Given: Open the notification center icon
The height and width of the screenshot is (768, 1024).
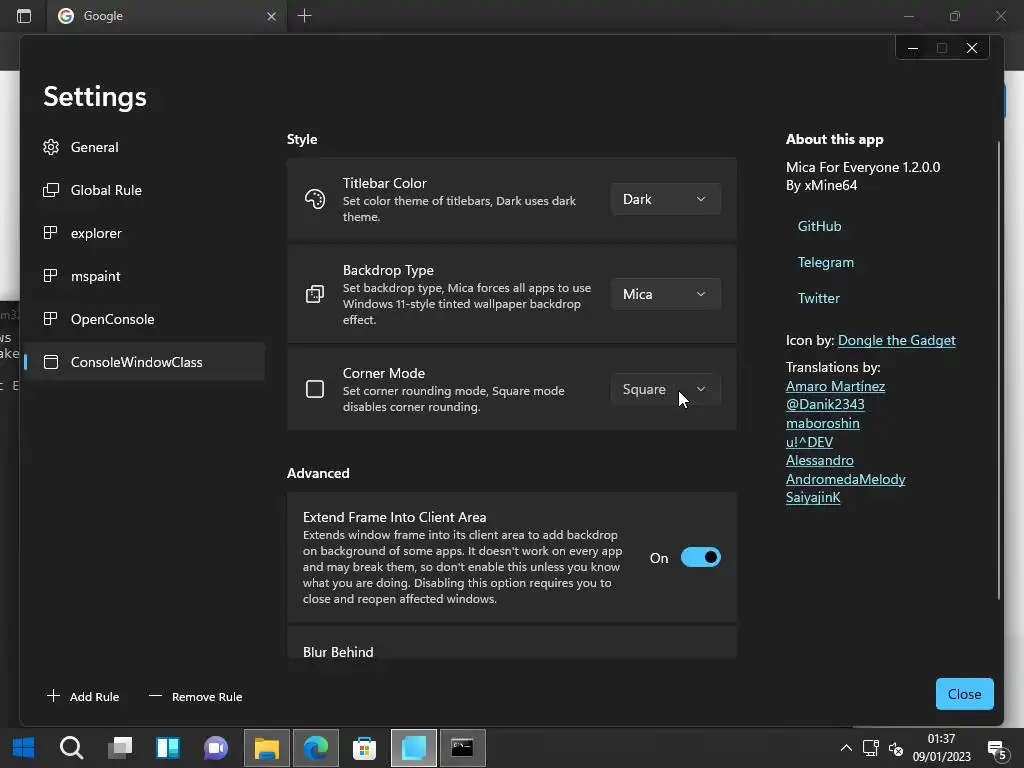Looking at the screenshot, I should click(x=997, y=749).
